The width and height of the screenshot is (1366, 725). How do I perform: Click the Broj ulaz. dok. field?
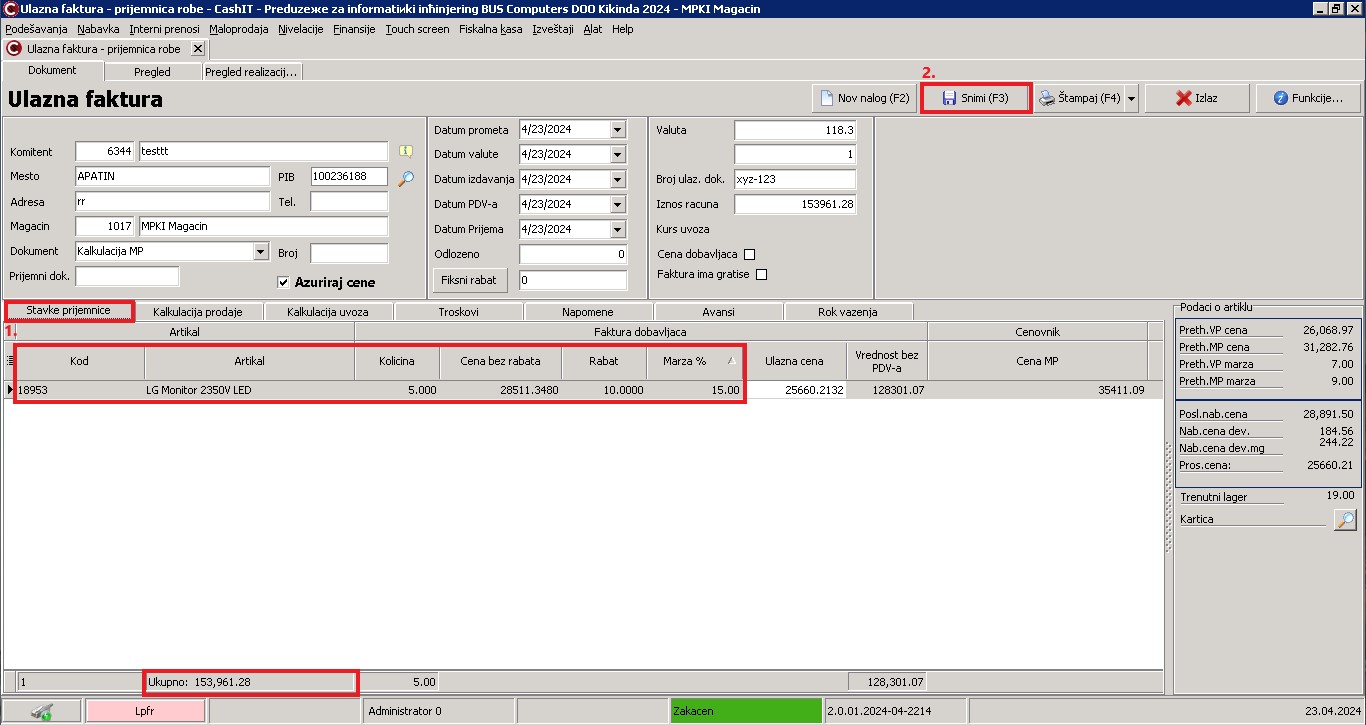[x=795, y=179]
